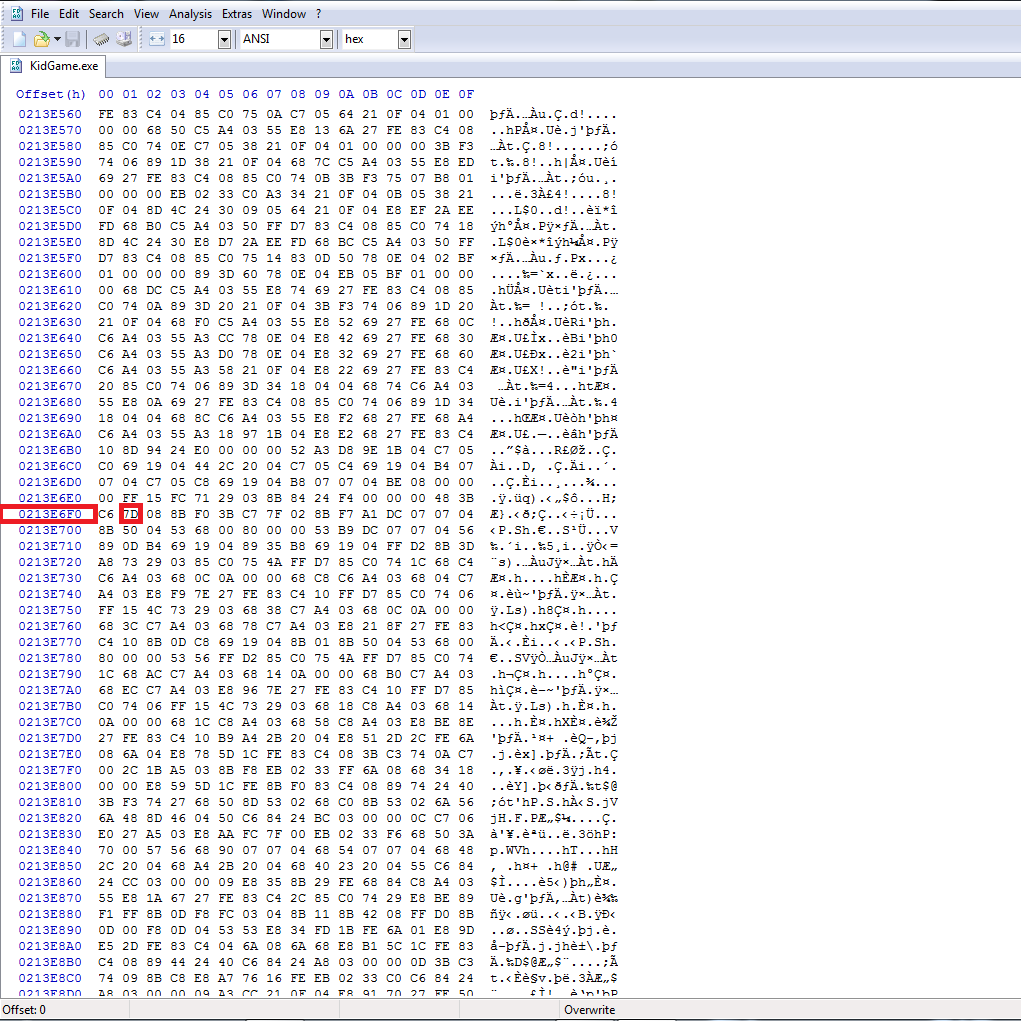Viewport: 1021px width, 1021px height.
Task: Click decoded text of row 0213E760
Action: [x=554, y=626]
